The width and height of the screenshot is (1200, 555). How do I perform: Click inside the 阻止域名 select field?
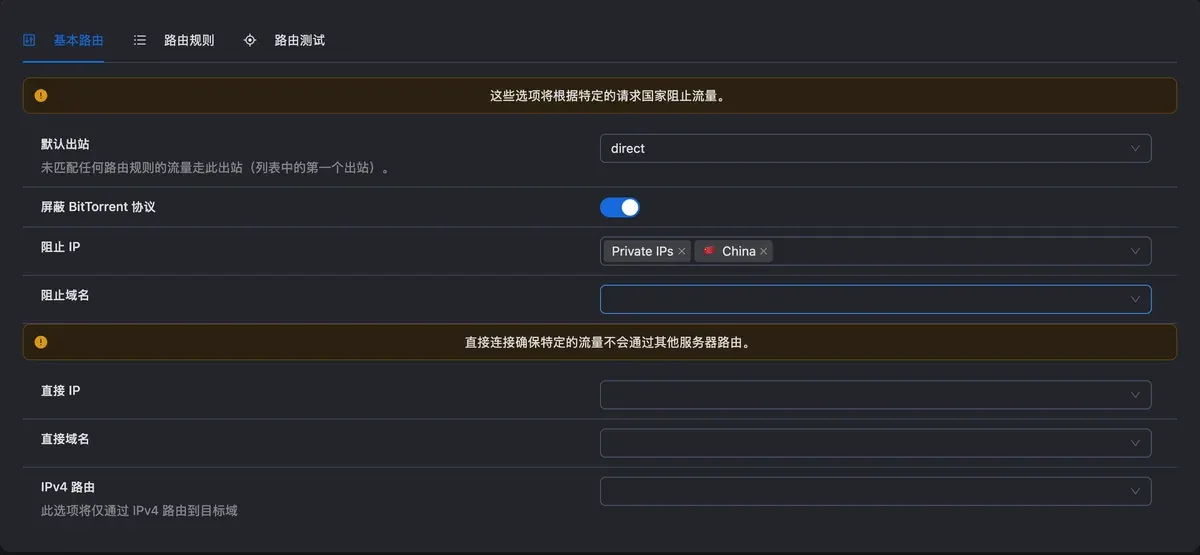(875, 299)
